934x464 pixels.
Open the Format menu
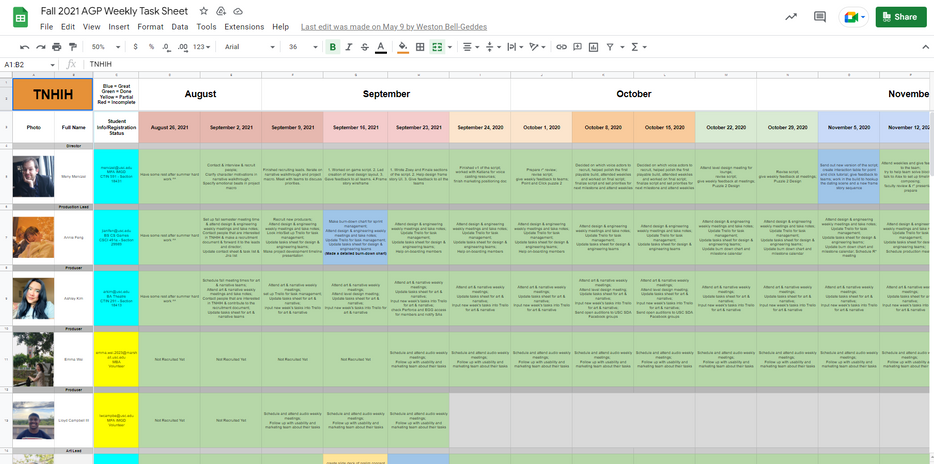pyautogui.click(x=150, y=27)
